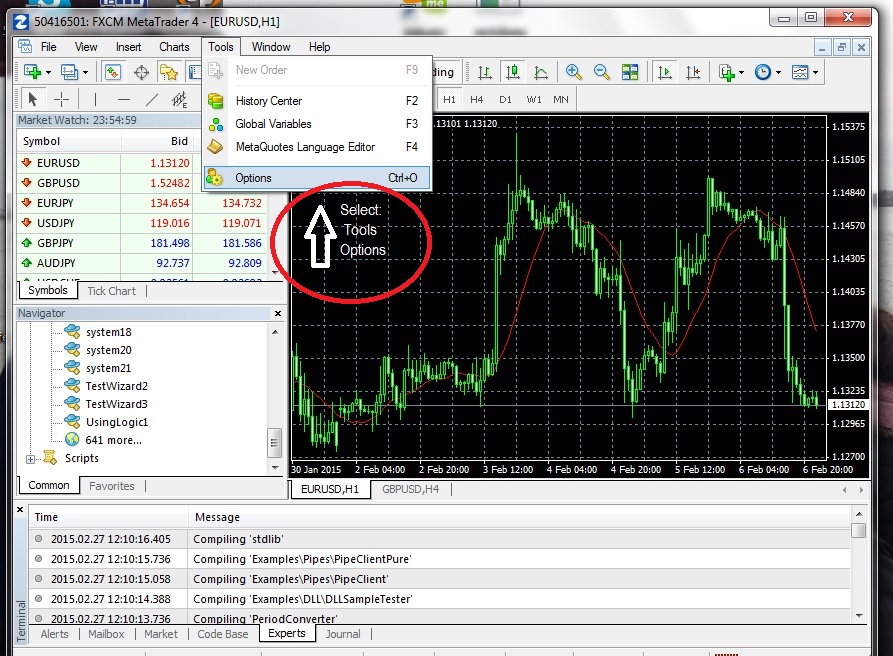
Task: Click the 641 more globe icon
Action: [72, 439]
